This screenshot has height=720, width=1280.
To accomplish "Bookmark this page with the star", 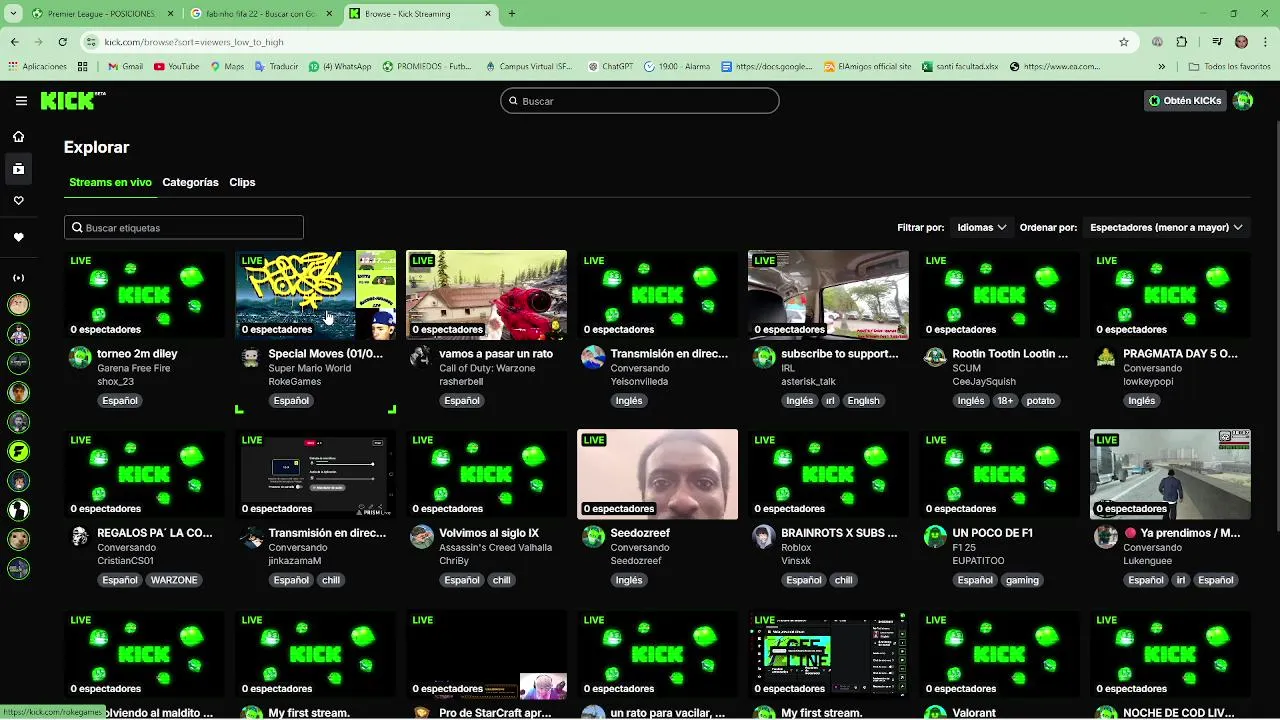I will (x=1124, y=42).
